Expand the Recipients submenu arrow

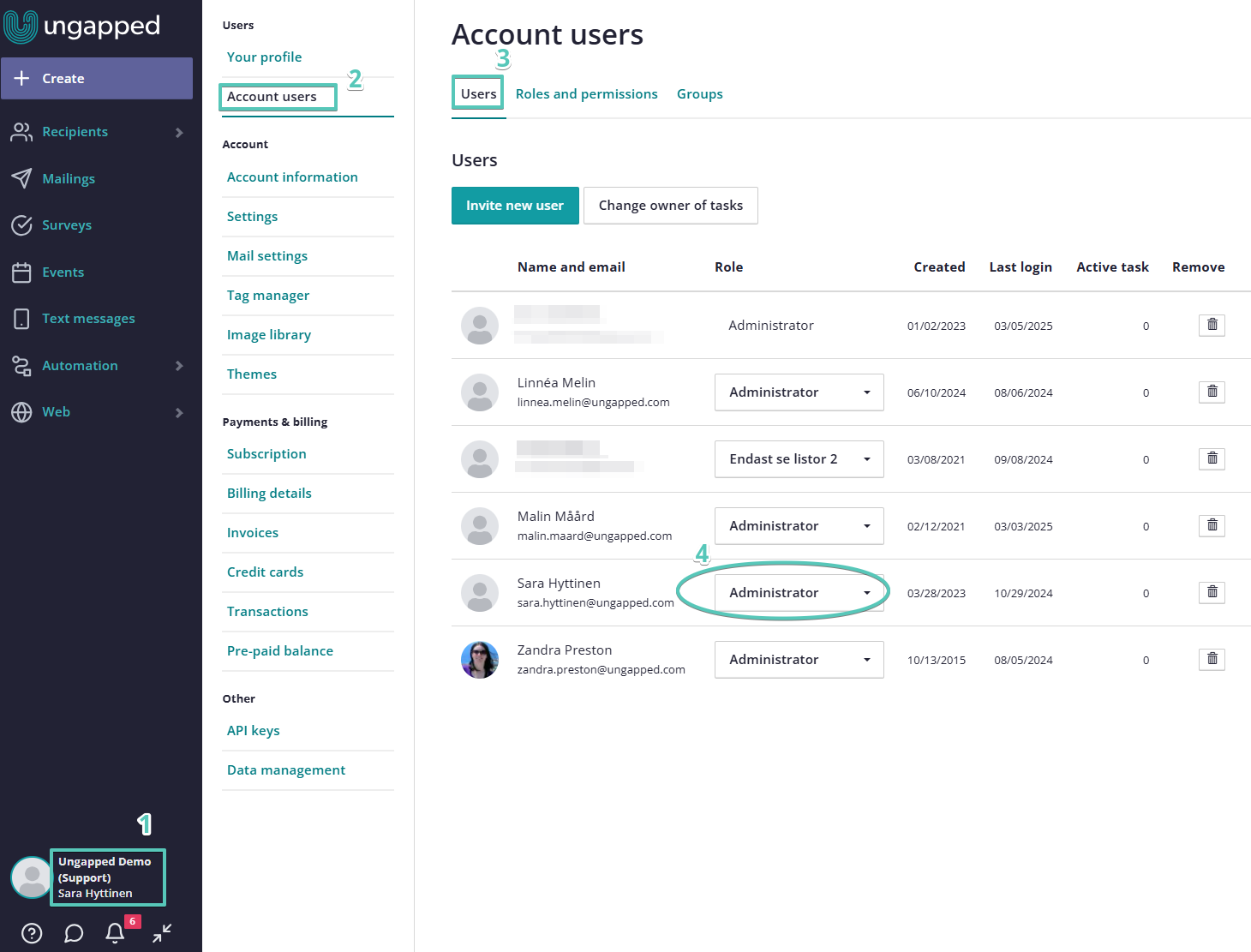click(x=179, y=132)
